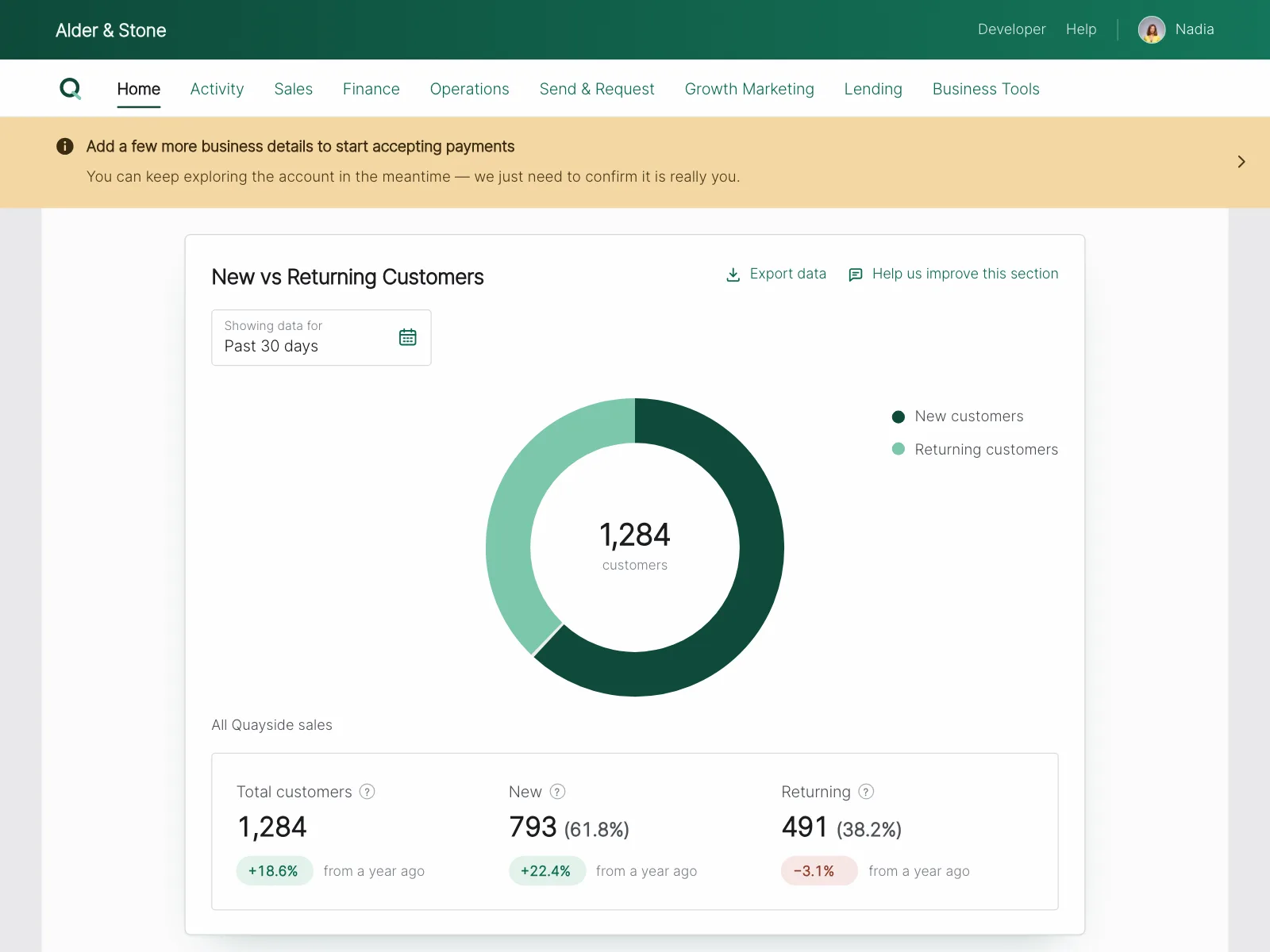Expand the business details banner chevron
The height and width of the screenshot is (952, 1270).
[1241, 162]
